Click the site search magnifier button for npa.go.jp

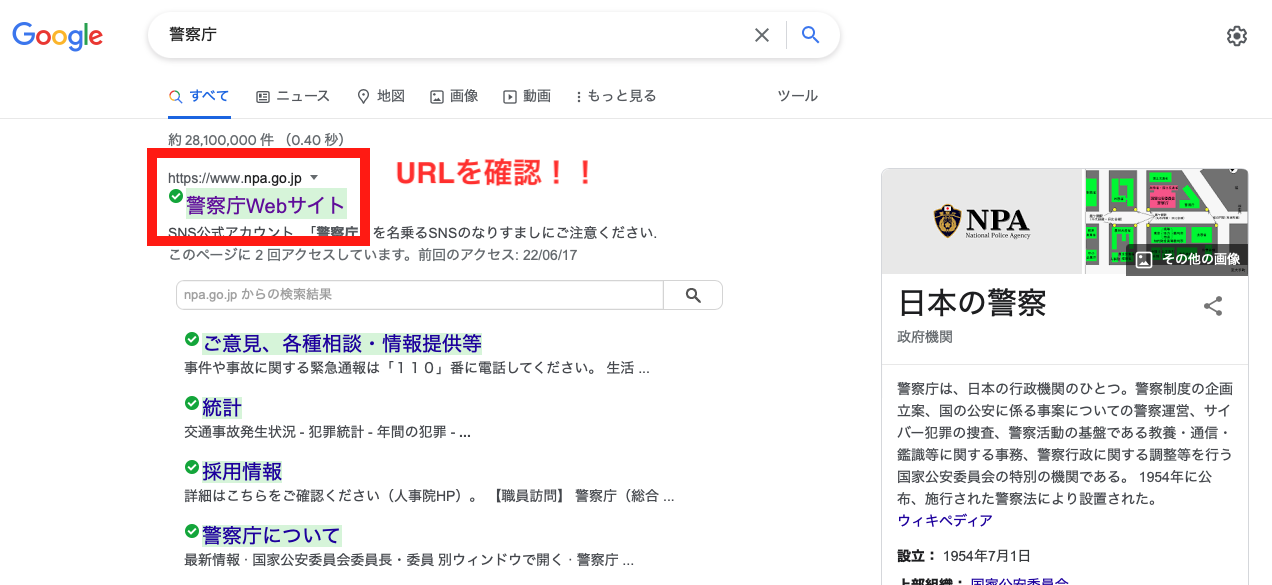693,295
